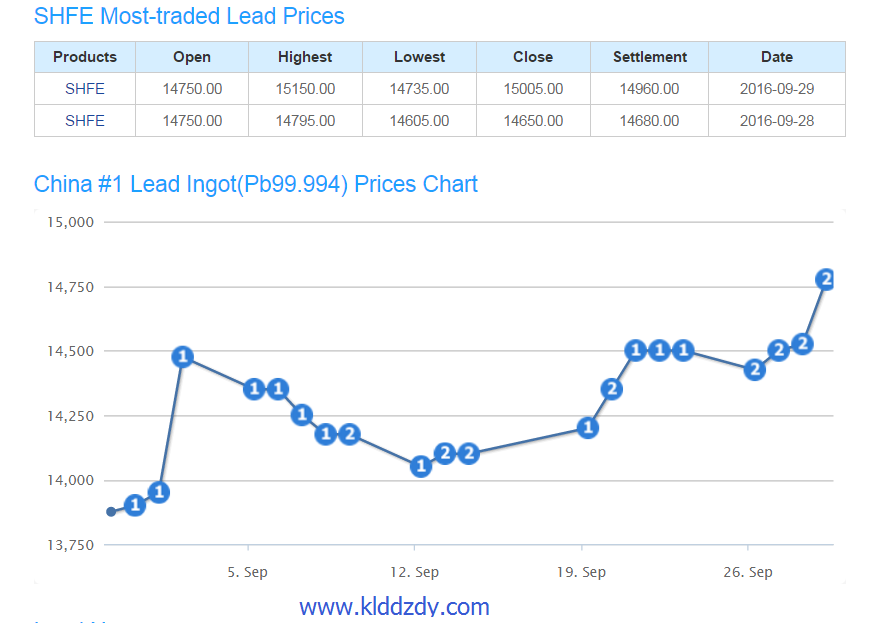
Task: Click the early-September spike marker just below 14,500
Action: [x=182, y=357]
